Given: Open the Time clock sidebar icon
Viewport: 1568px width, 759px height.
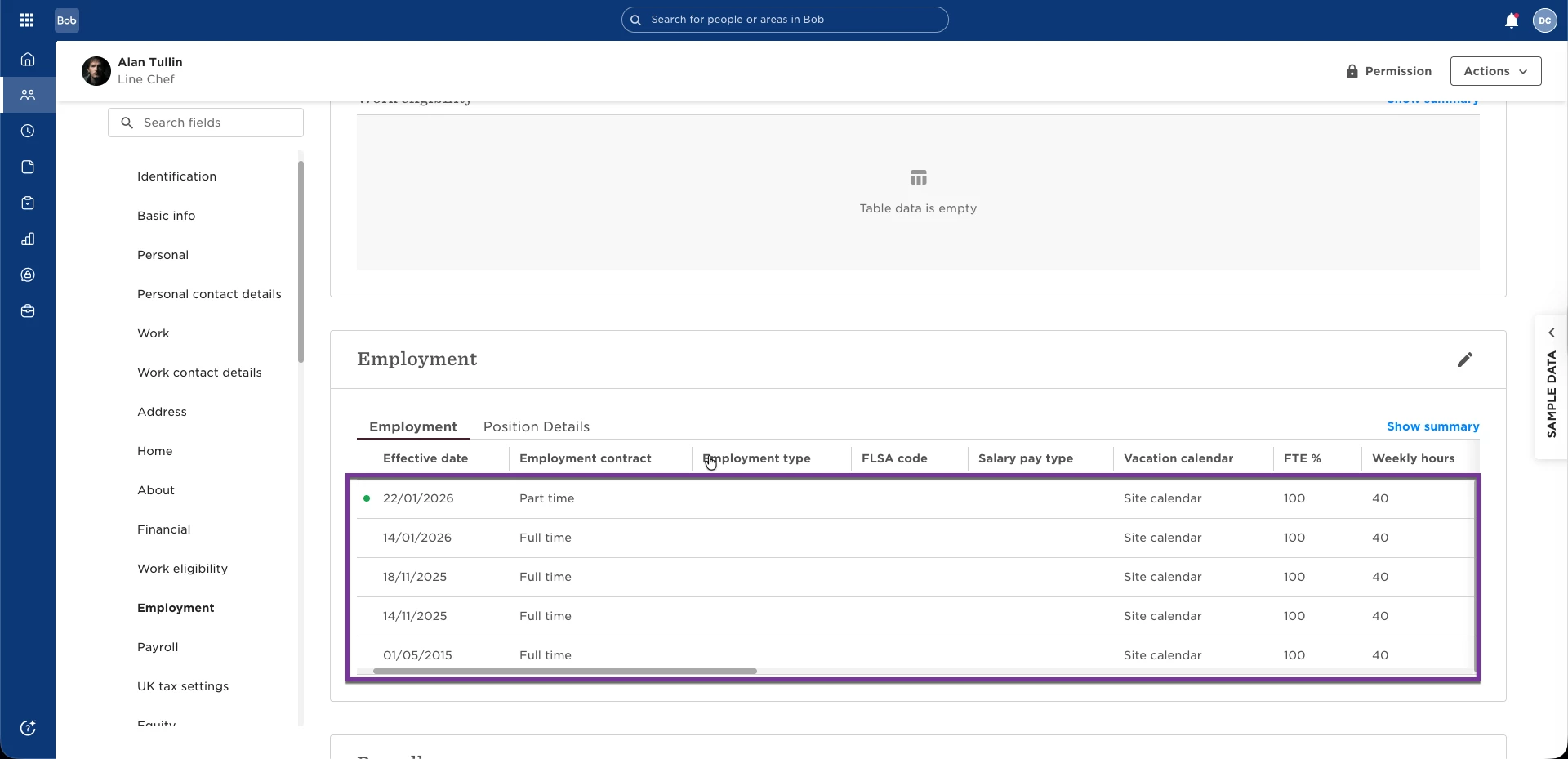Looking at the screenshot, I should pos(28,131).
